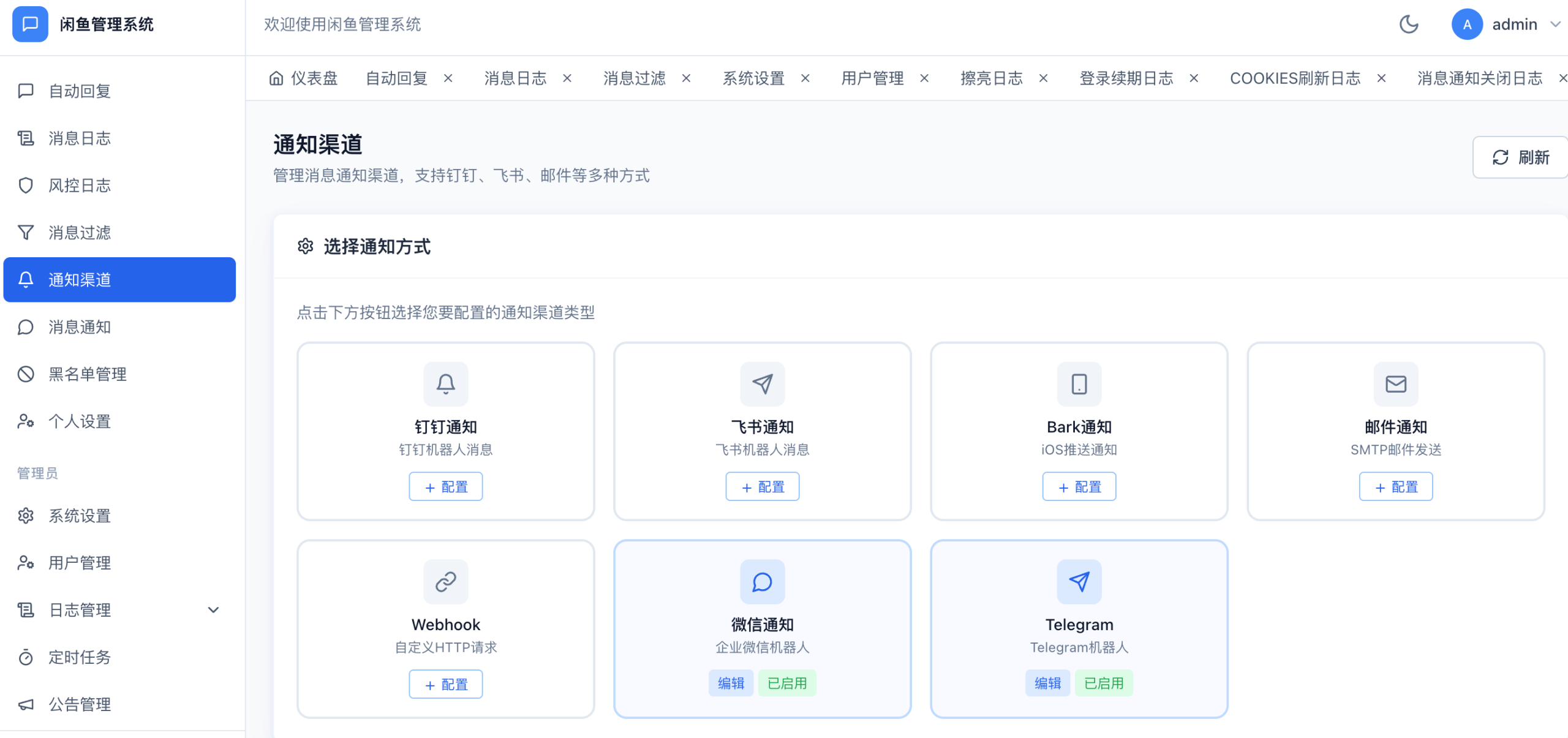Switch to the 自动回复 tab
The height and width of the screenshot is (738, 1568).
(x=396, y=78)
